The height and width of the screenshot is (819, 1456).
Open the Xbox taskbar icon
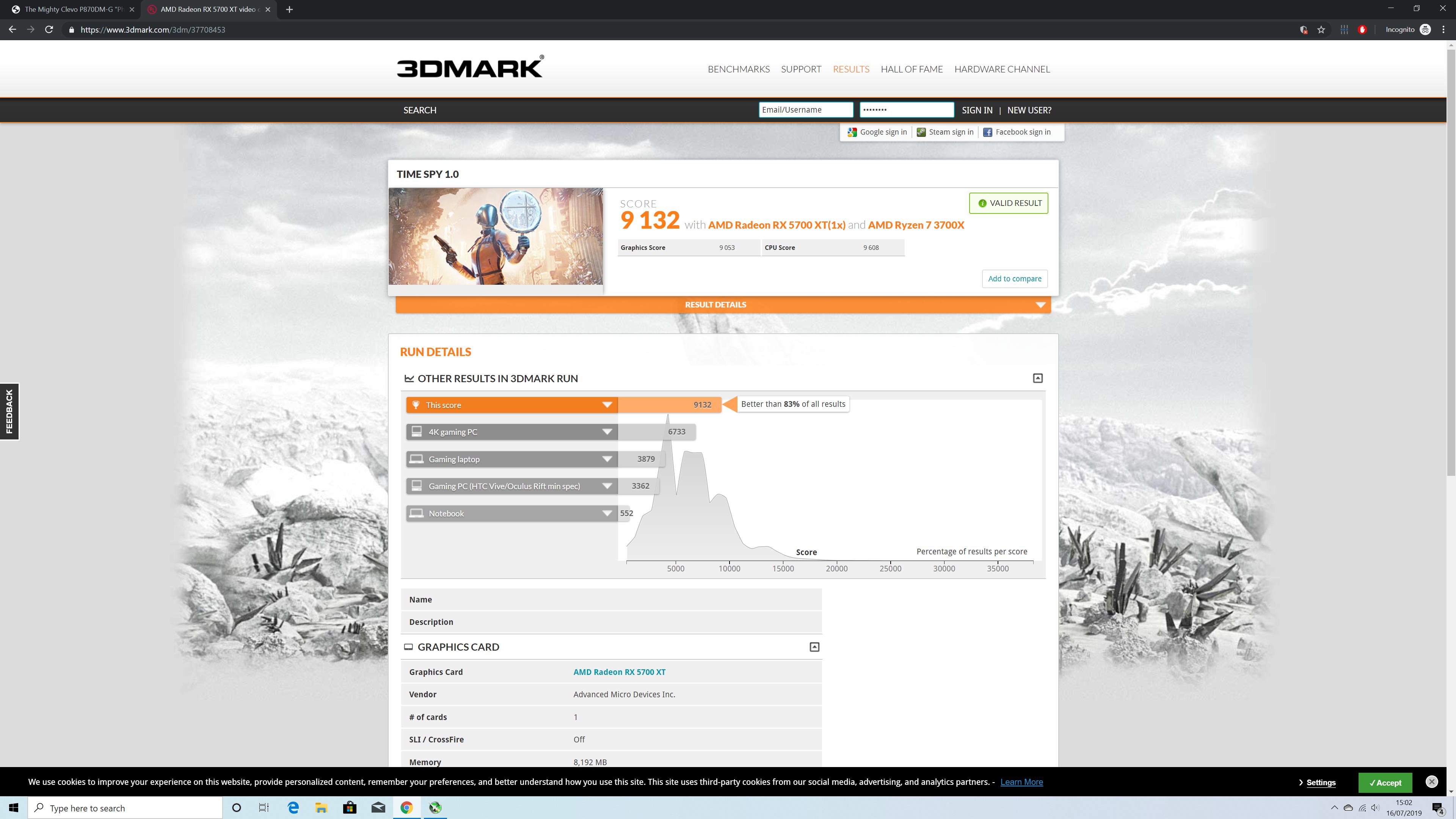[435, 808]
